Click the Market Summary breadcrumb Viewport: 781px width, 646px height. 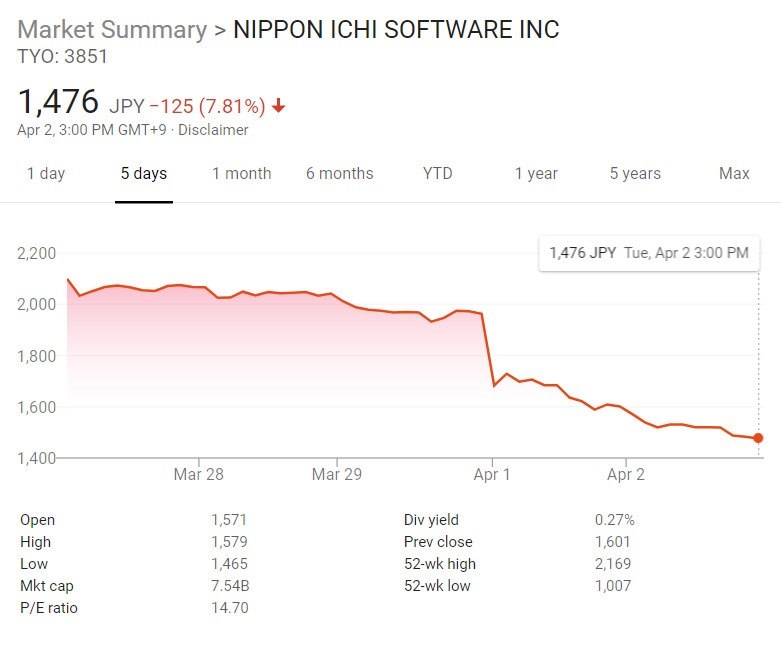[x=112, y=29]
